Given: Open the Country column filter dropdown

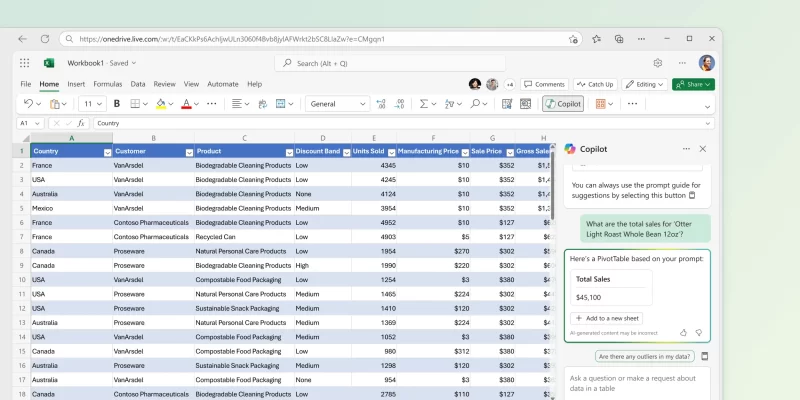Looking at the screenshot, I should pos(108,153).
